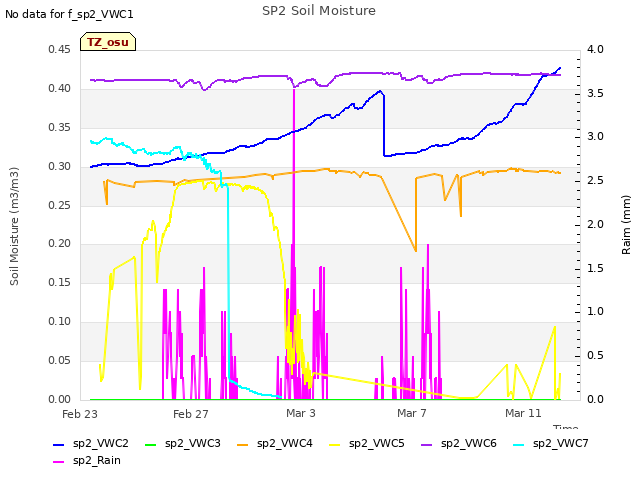
Task: Click the Feb 27 x-axis tick label
Action: pos(191,414)
